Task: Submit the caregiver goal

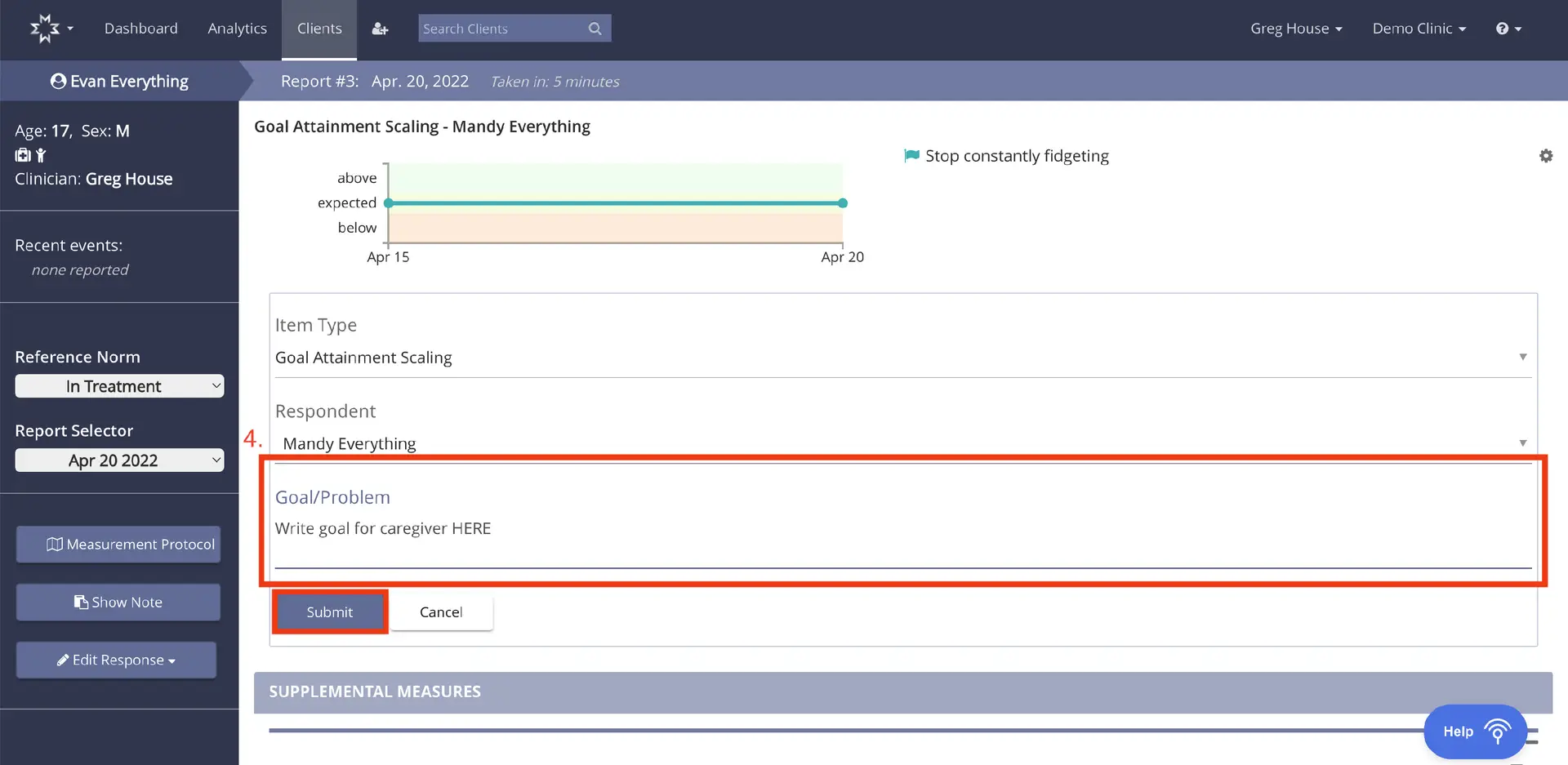Action: pyautogui.click(x=329, y=612)
